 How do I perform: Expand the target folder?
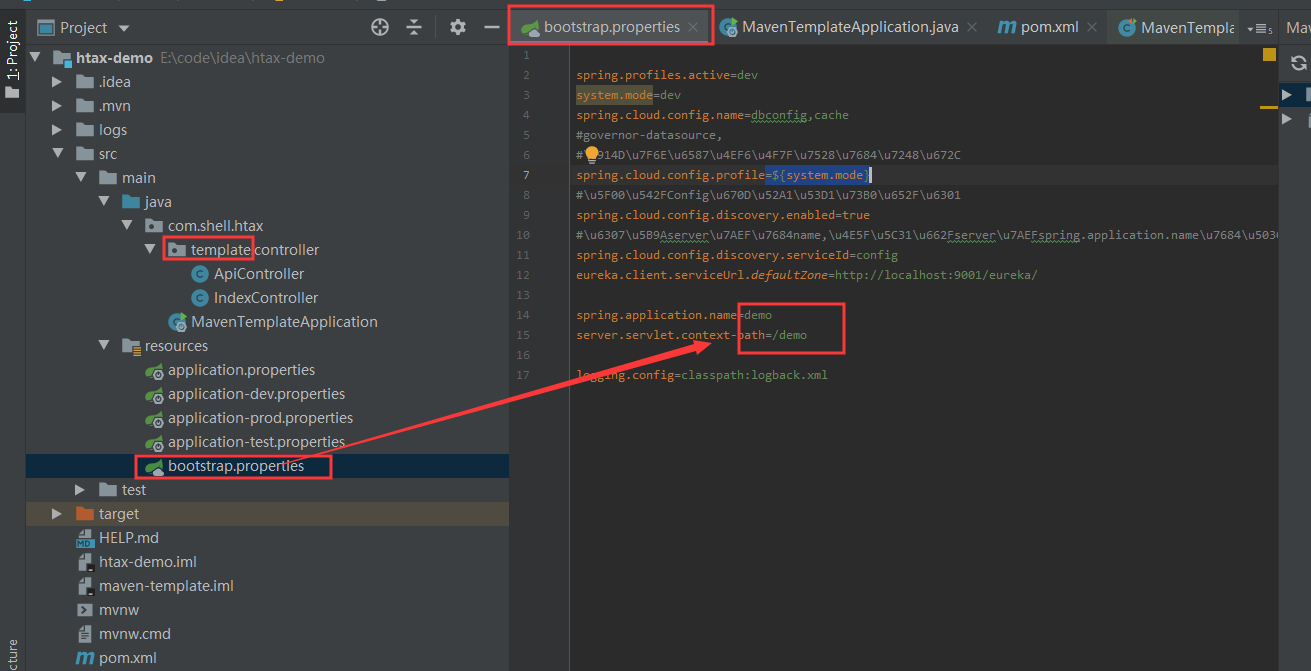(58, 514)
